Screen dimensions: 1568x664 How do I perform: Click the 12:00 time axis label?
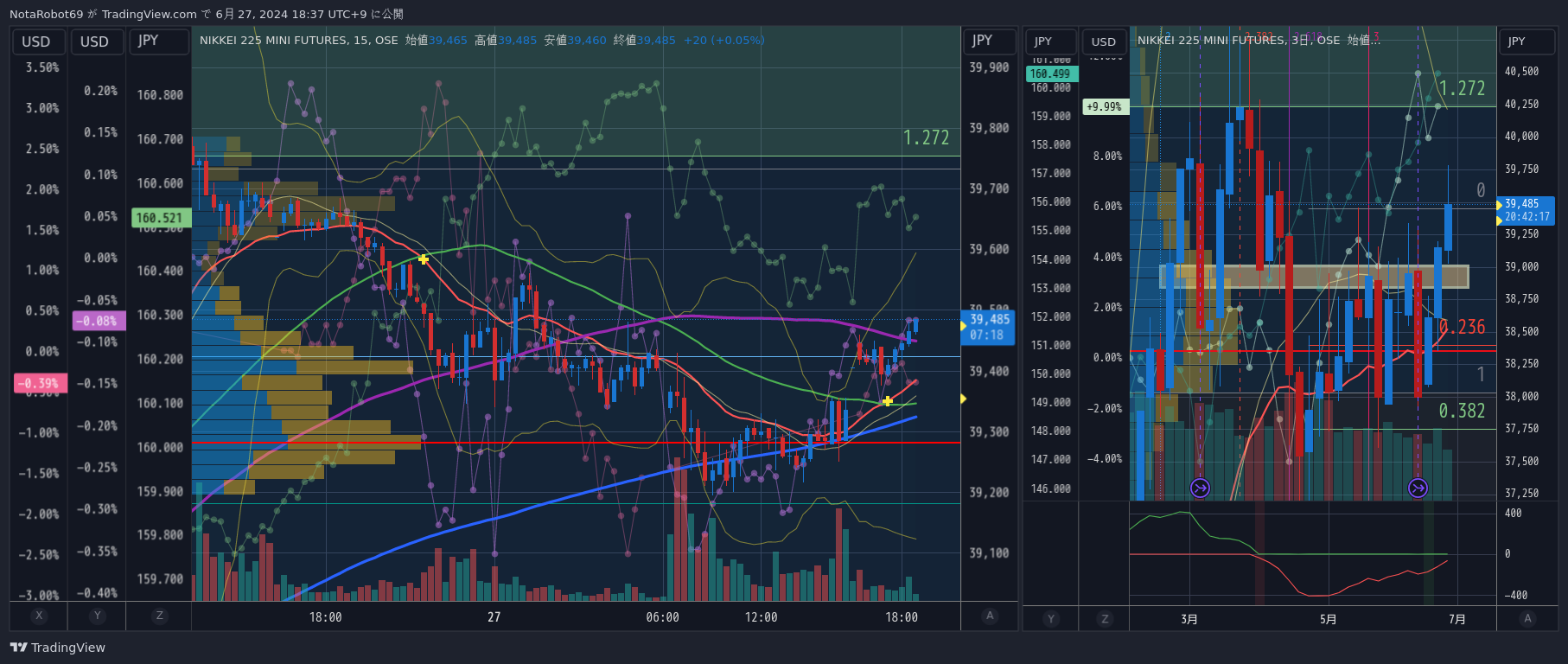pyautogui.click(x=761, y=617)
